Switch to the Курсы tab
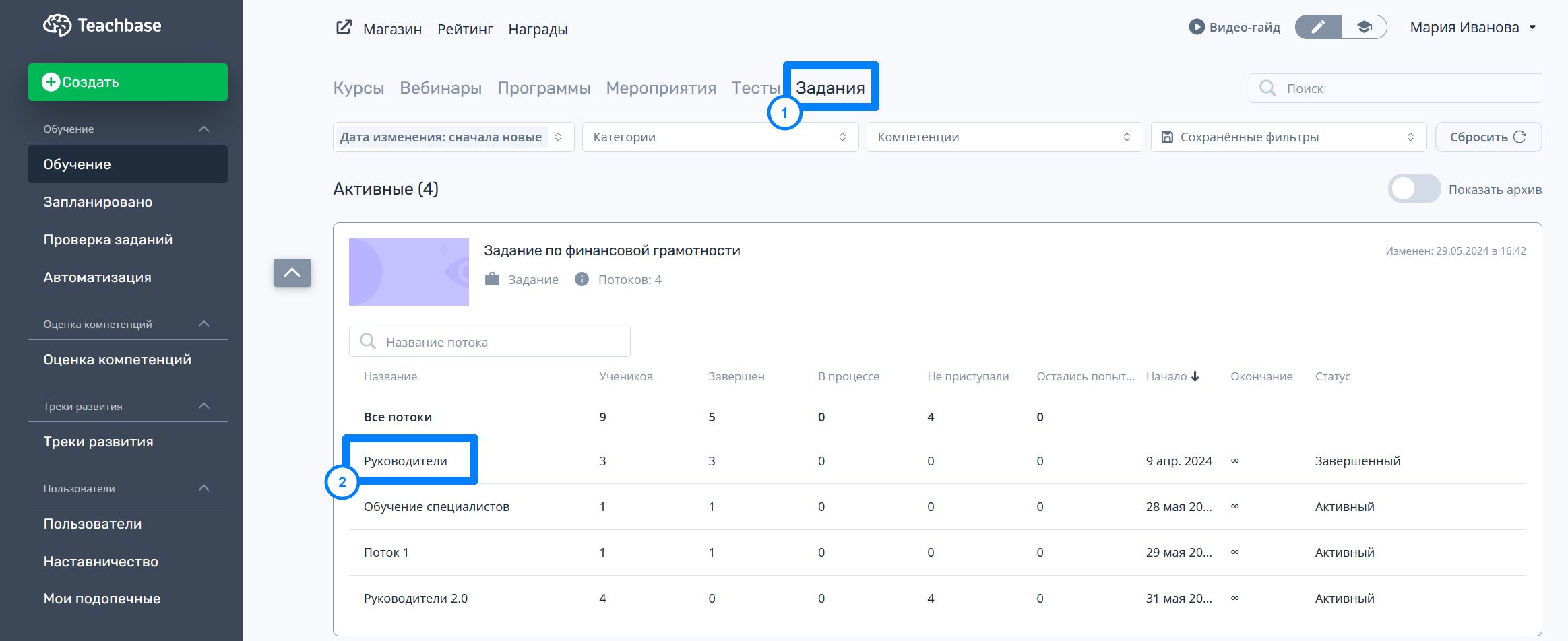 358,88
